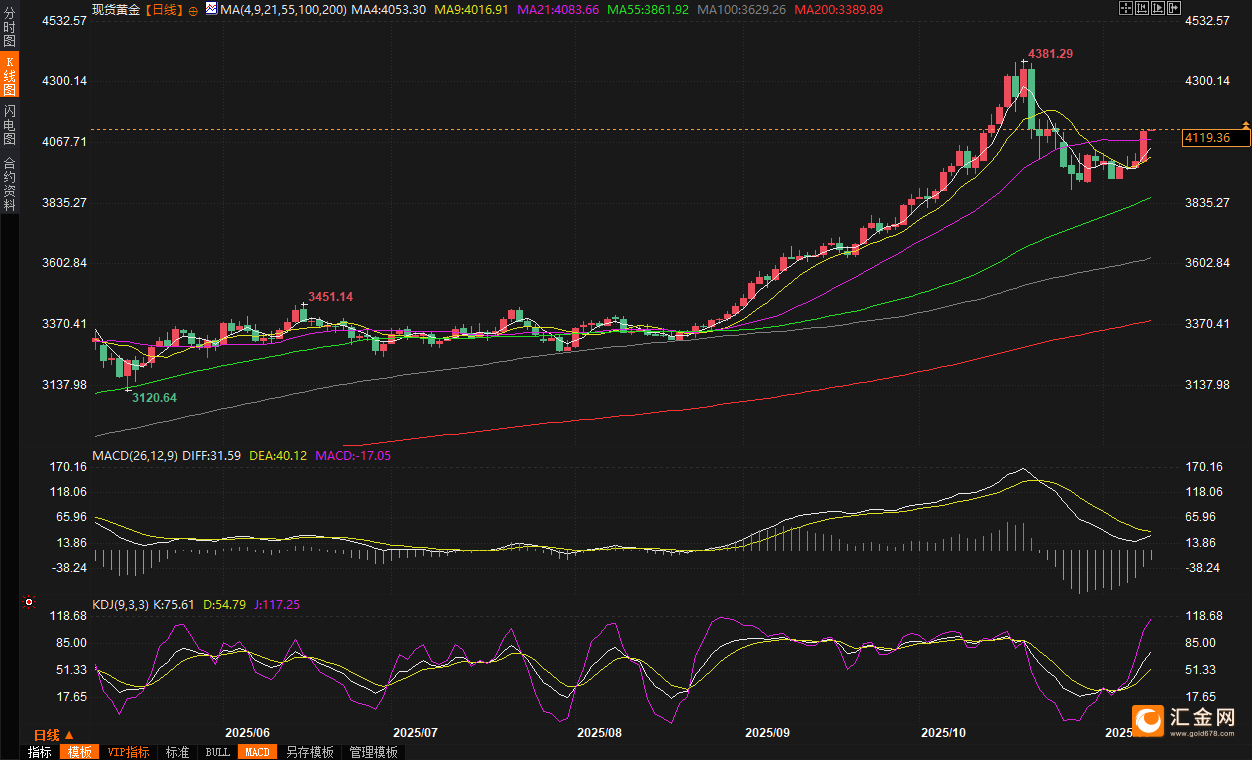The width and height of the screenshot is (1252, 760).
Task: Toggle the MACD template in bottom bar
Action: pos(257,752)
